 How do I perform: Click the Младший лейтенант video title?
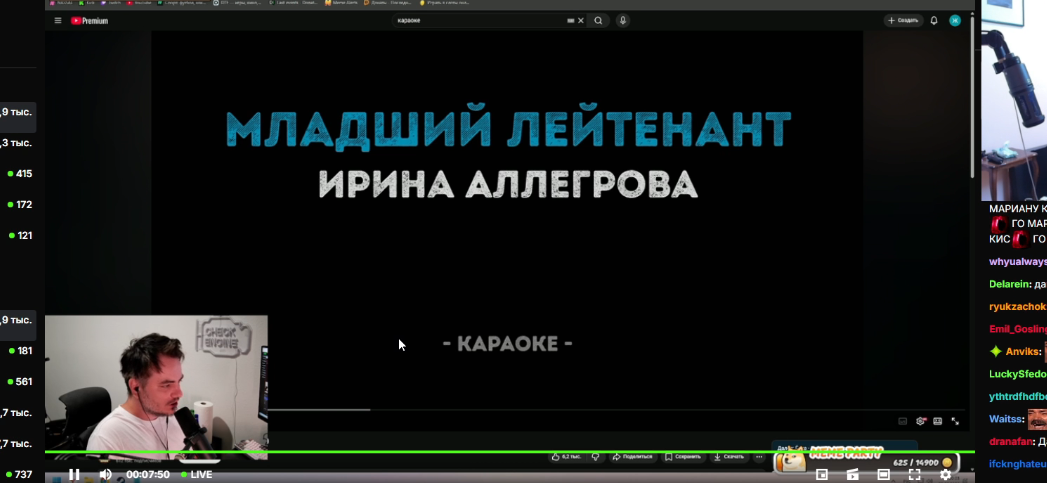tap(508, 130)
